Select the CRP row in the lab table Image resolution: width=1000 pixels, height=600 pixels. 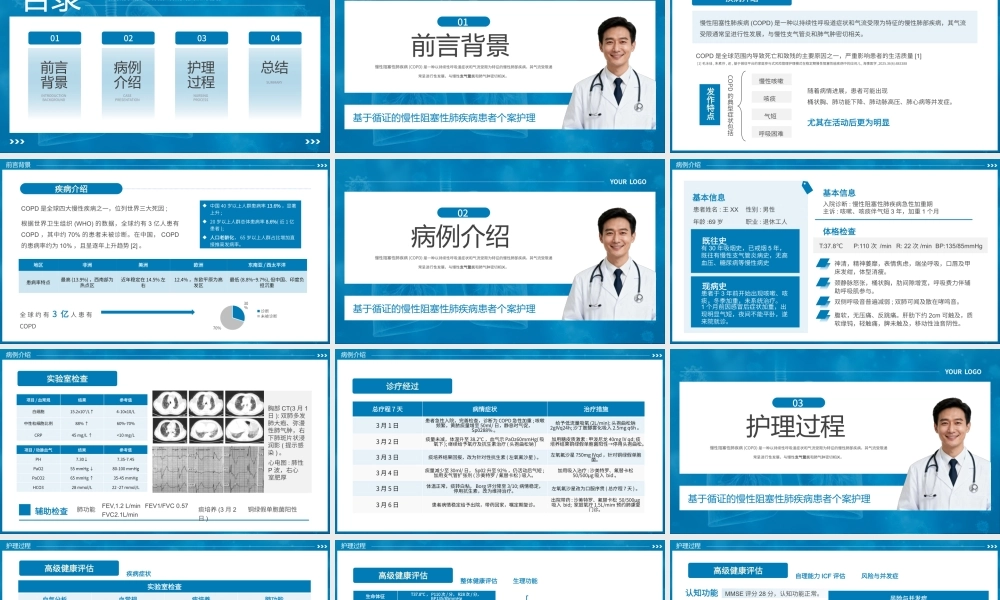[x=82, y=435]
